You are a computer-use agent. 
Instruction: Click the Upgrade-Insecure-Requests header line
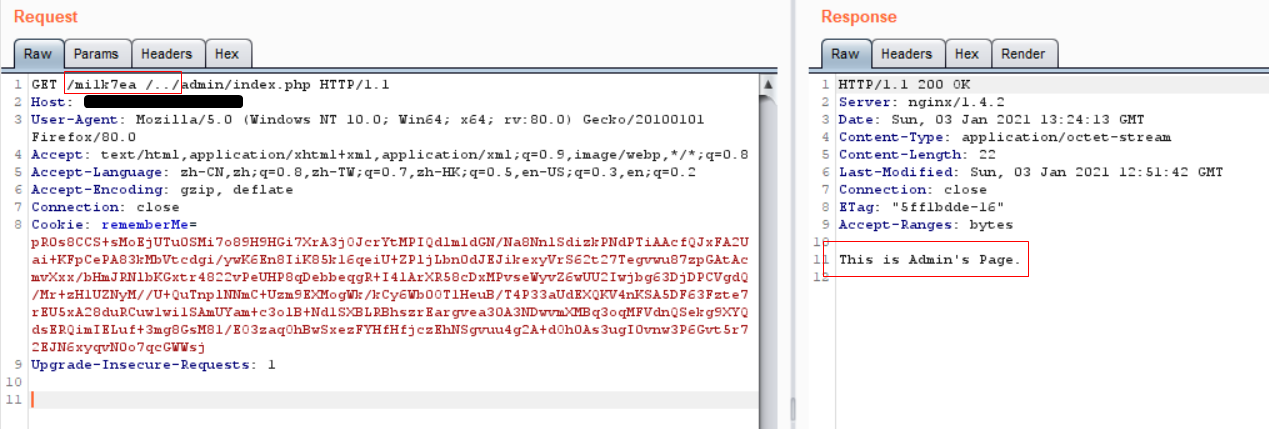pyautogui.click(x=150, y=365)
